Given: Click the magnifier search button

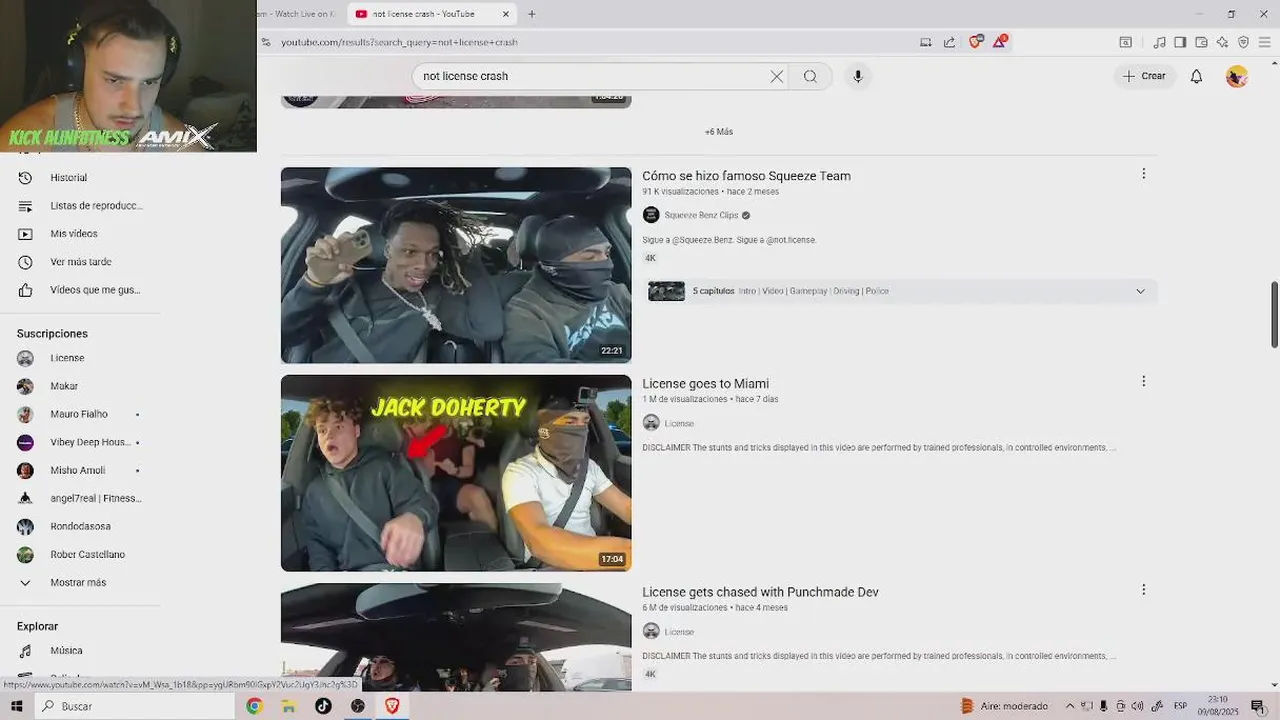Looking at the screenshot, I should tap(810, 76).
